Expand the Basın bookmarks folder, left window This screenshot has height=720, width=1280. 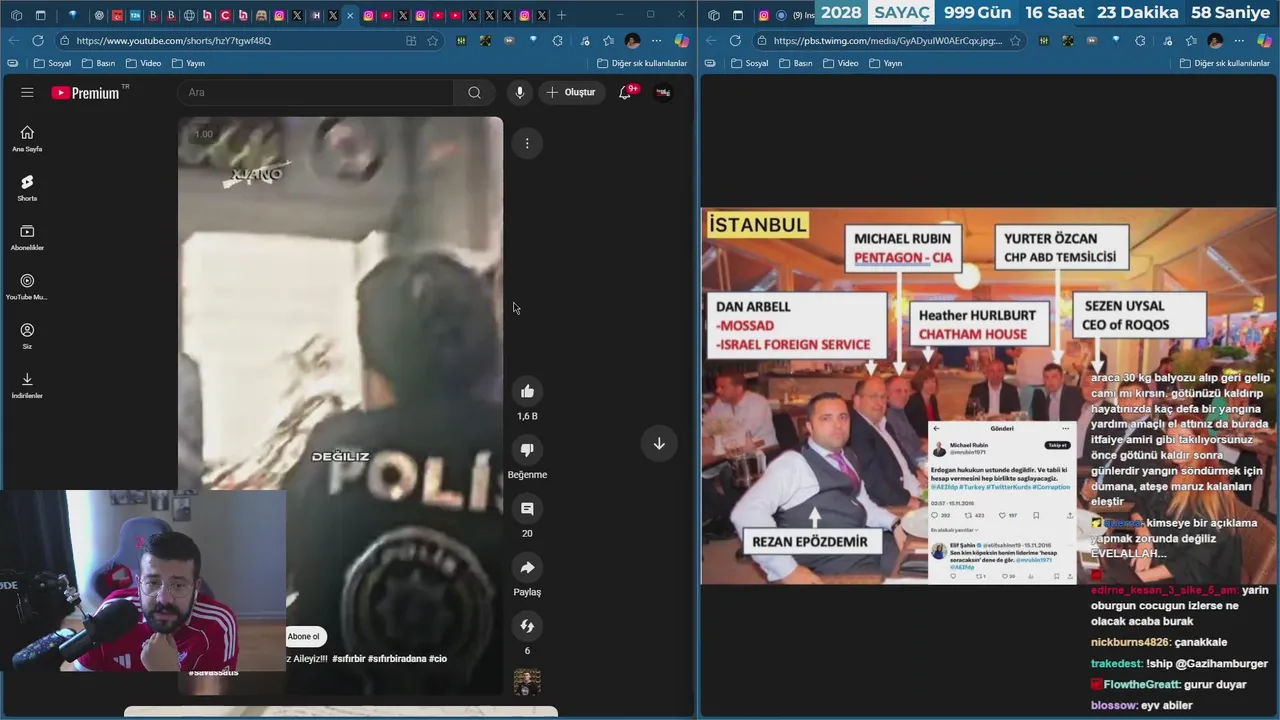[x=99, y=63]
